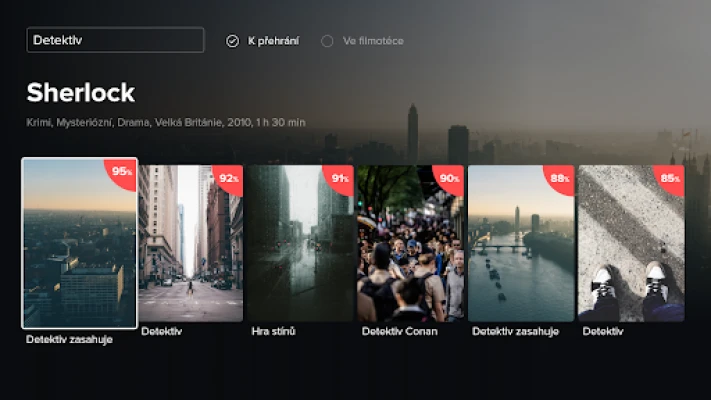Open the Hra stínů rainy poster

(x=301, y=244)
